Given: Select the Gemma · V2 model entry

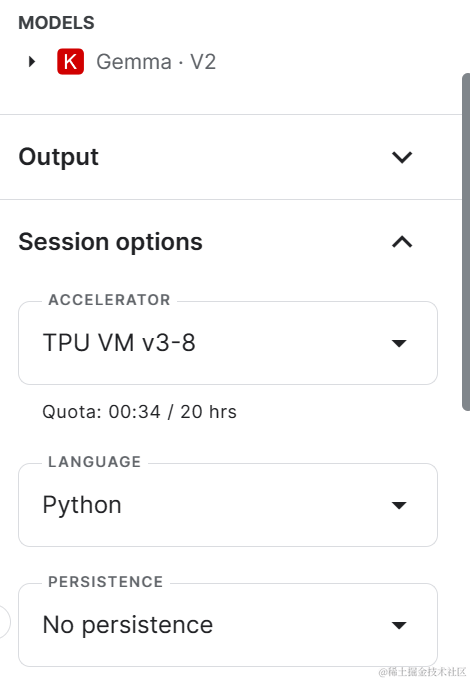Looking at the screenshot, I should pyautogui.click(x=156, y=62).
